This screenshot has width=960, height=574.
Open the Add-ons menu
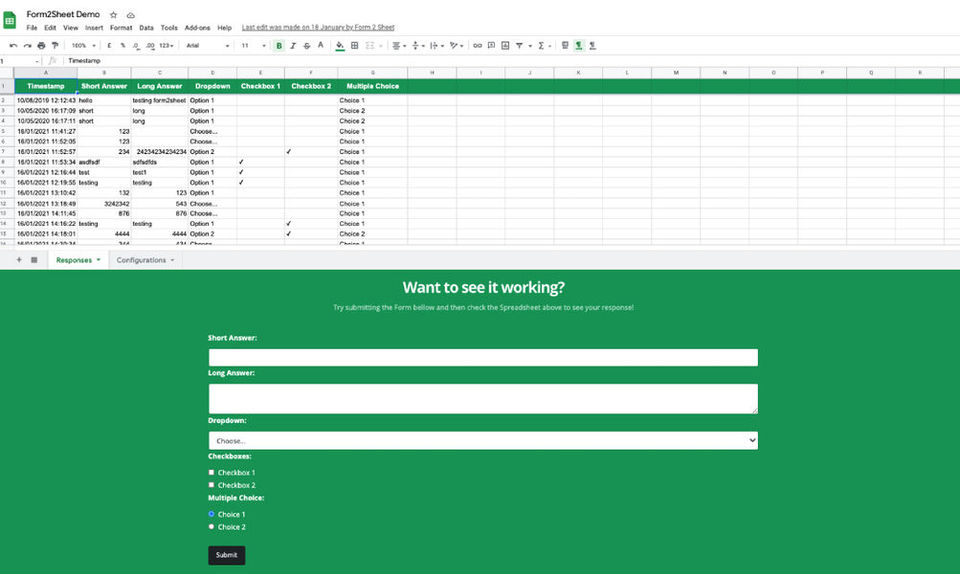[197, 28]
